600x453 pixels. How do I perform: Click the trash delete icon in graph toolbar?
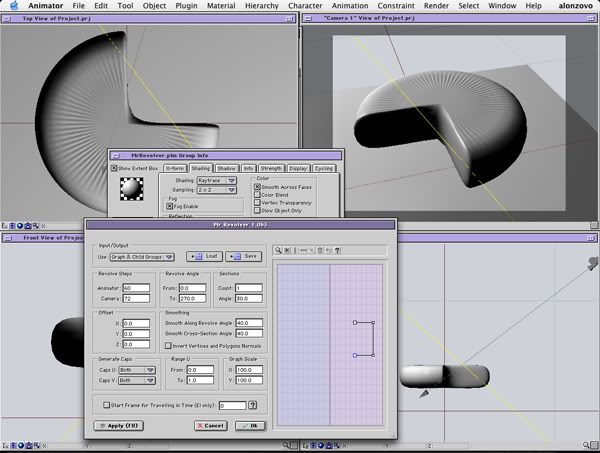pyautogui.click(x=320, y=250)
